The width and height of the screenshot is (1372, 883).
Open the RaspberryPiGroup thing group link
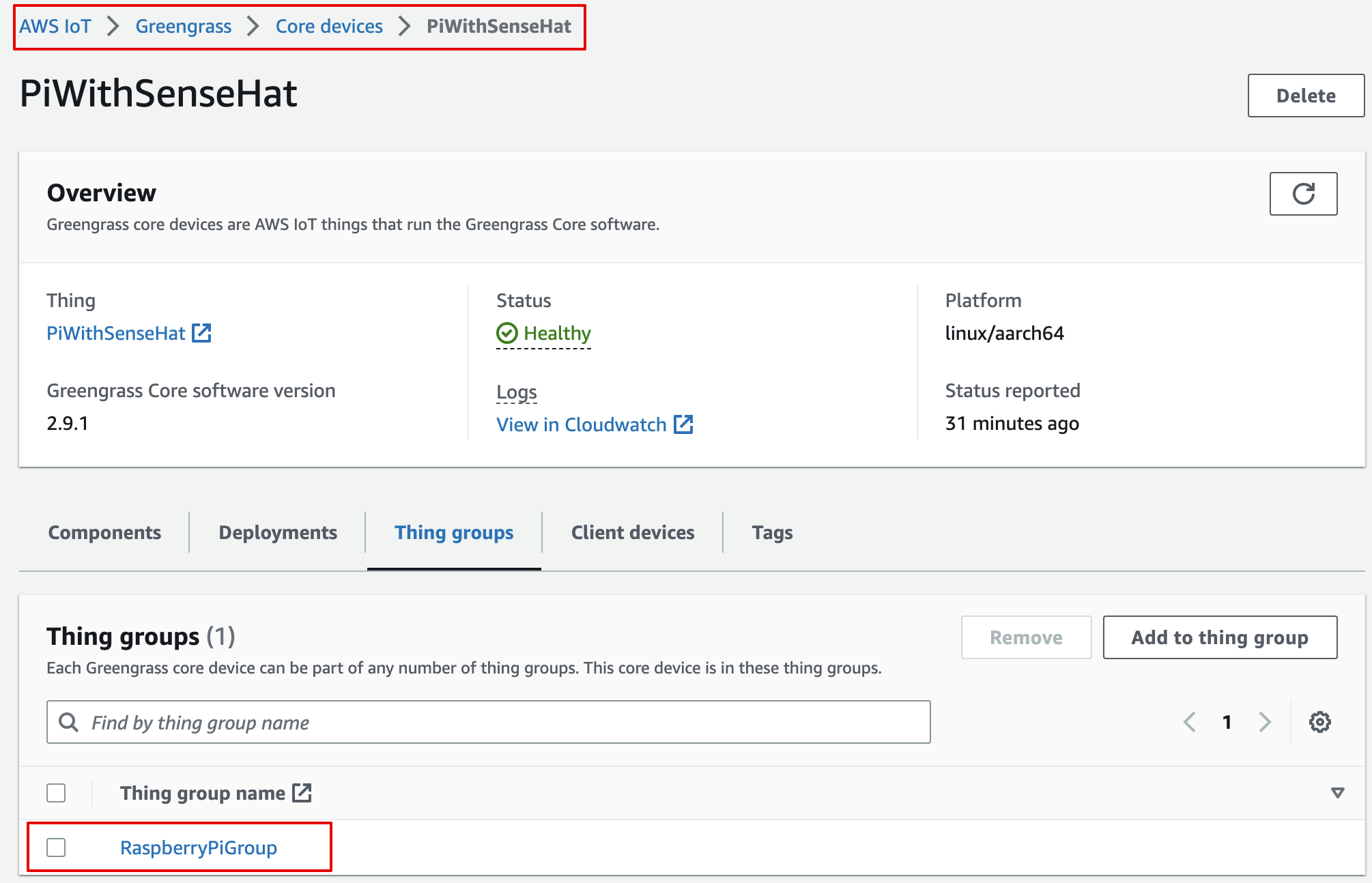click(x=199, y=847)
